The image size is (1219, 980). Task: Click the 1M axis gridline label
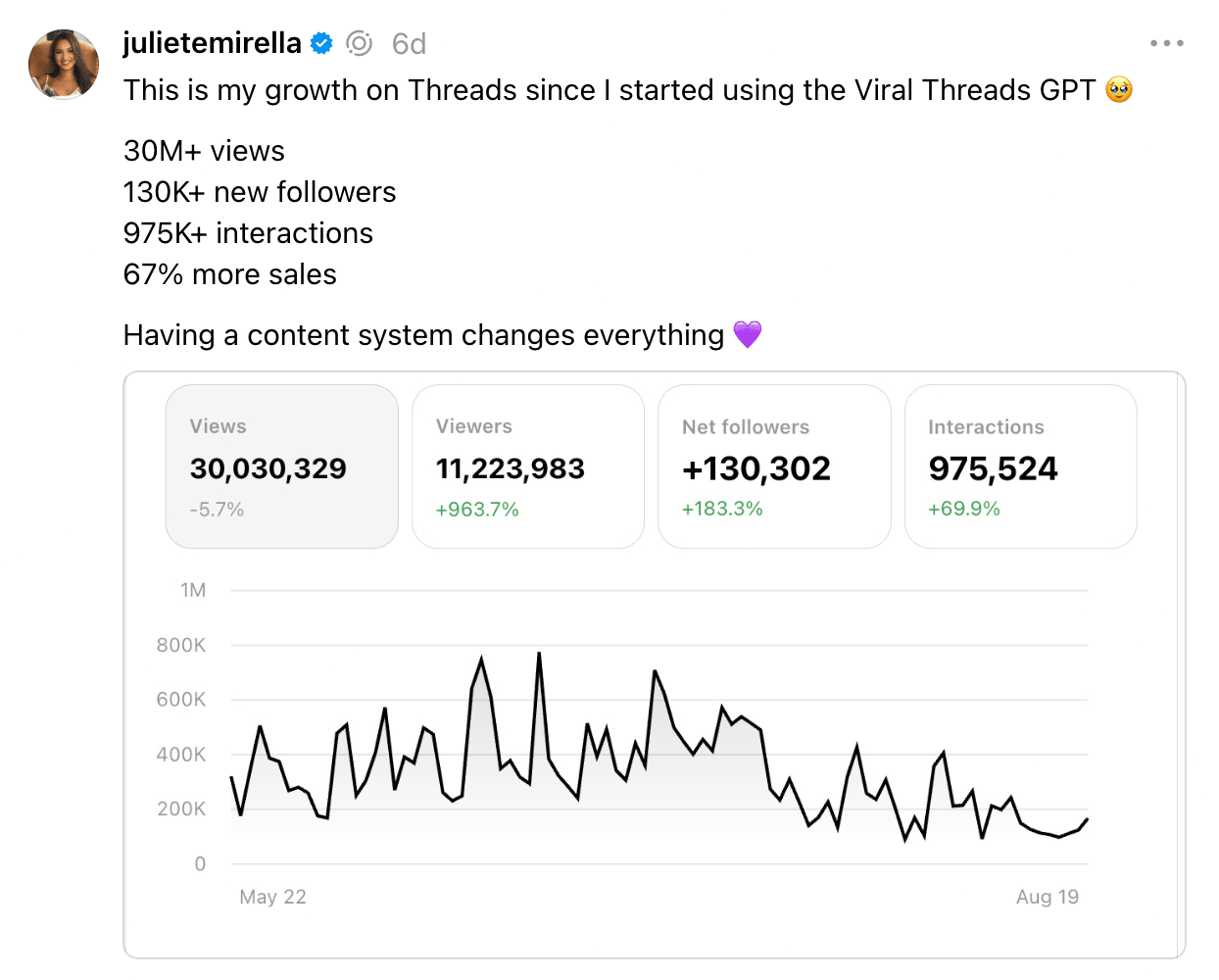click(x=193, y=590)
